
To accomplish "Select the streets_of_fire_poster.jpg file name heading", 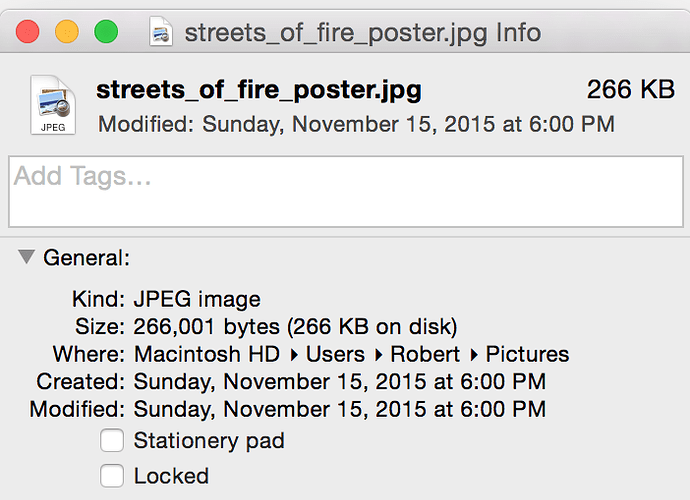I will [x=259, y=90].
